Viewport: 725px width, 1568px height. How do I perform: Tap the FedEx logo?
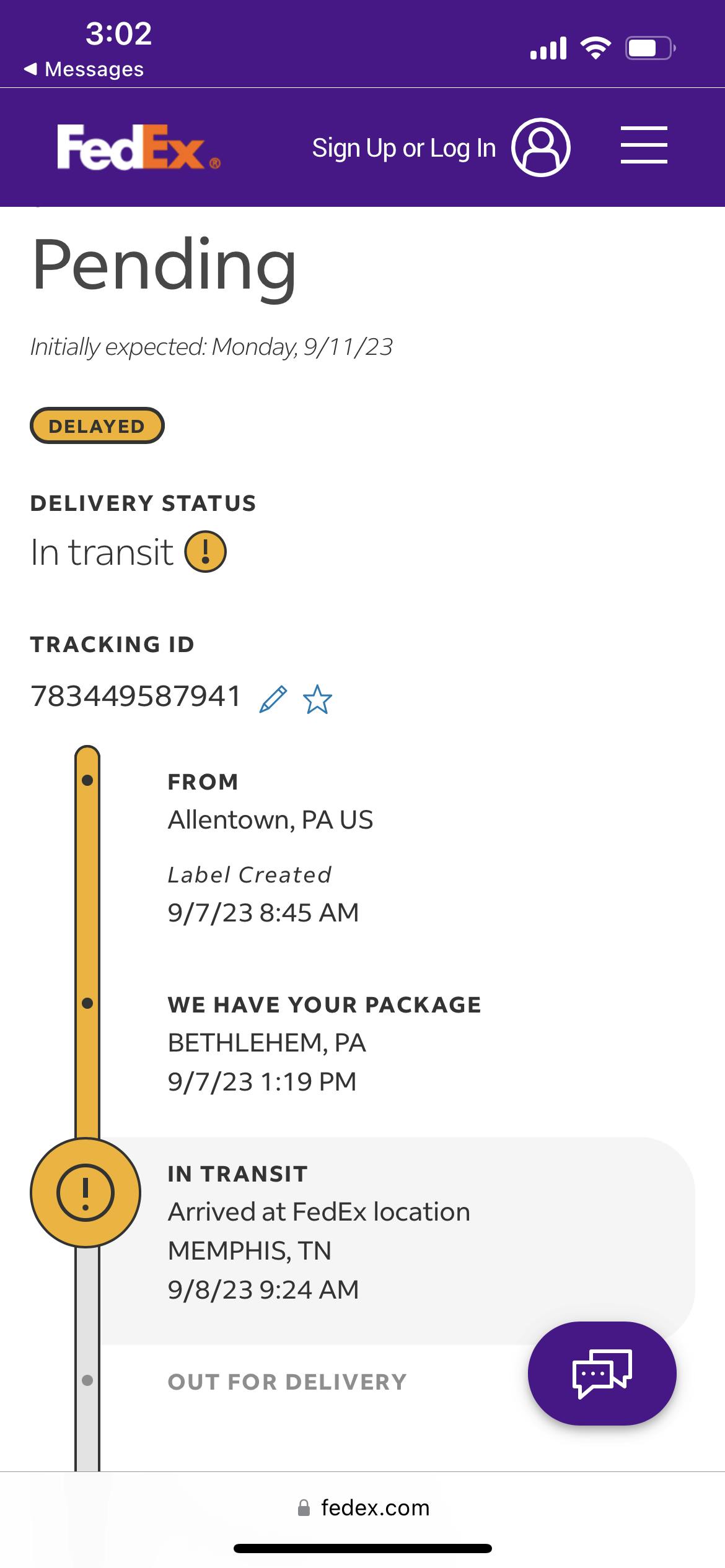(x=138, y=147)
